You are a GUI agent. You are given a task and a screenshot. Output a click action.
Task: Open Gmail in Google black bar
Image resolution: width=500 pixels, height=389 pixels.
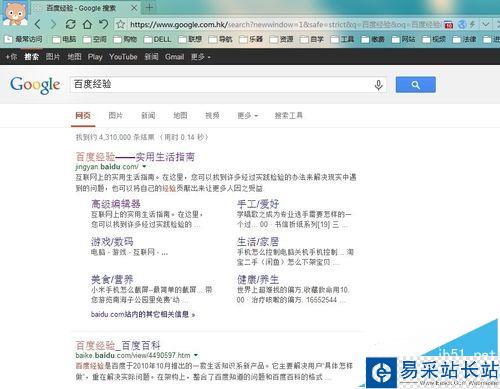174,57
